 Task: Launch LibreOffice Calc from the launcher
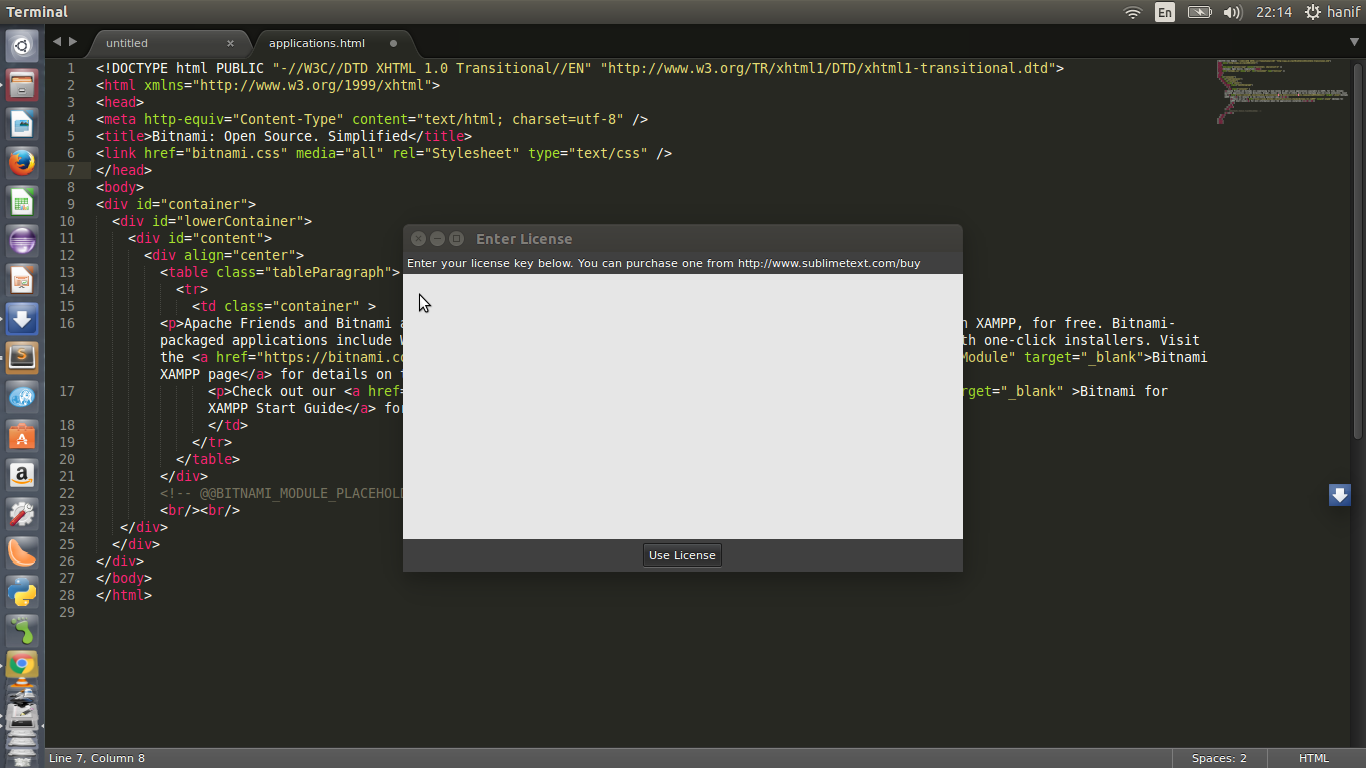(22, 202)
